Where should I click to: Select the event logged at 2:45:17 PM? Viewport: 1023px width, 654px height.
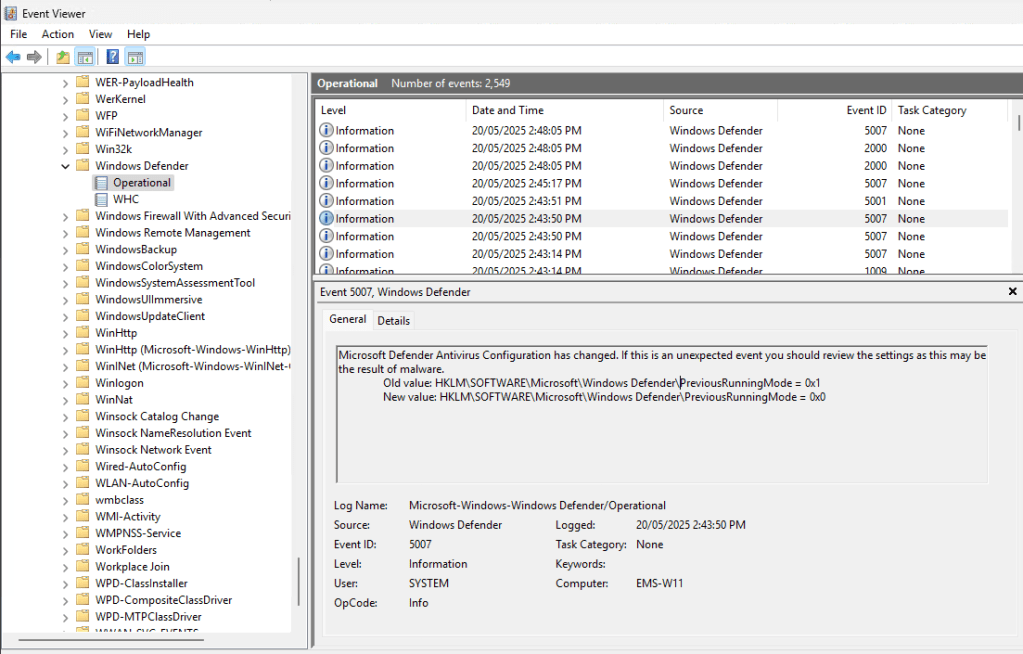pyautogui.click(x=526, y=184)
